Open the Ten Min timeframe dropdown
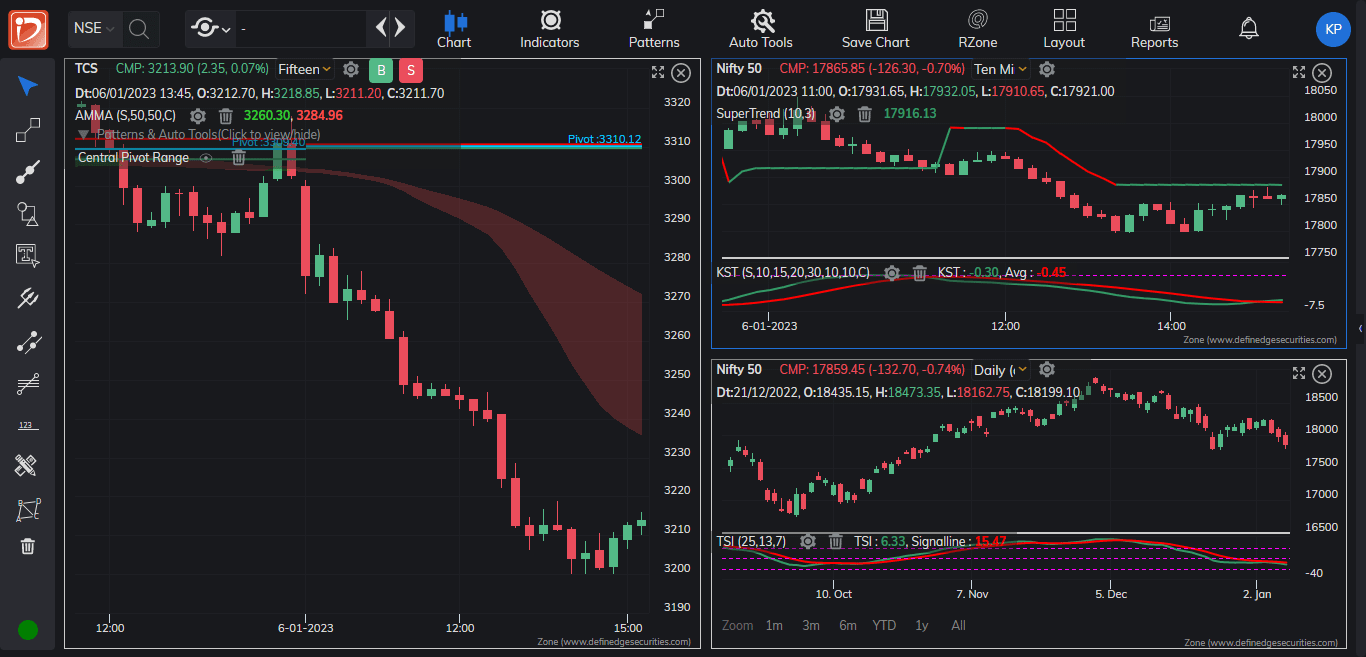Image resolution: width=1366 pixels, height=657 pixels. 1001,69
